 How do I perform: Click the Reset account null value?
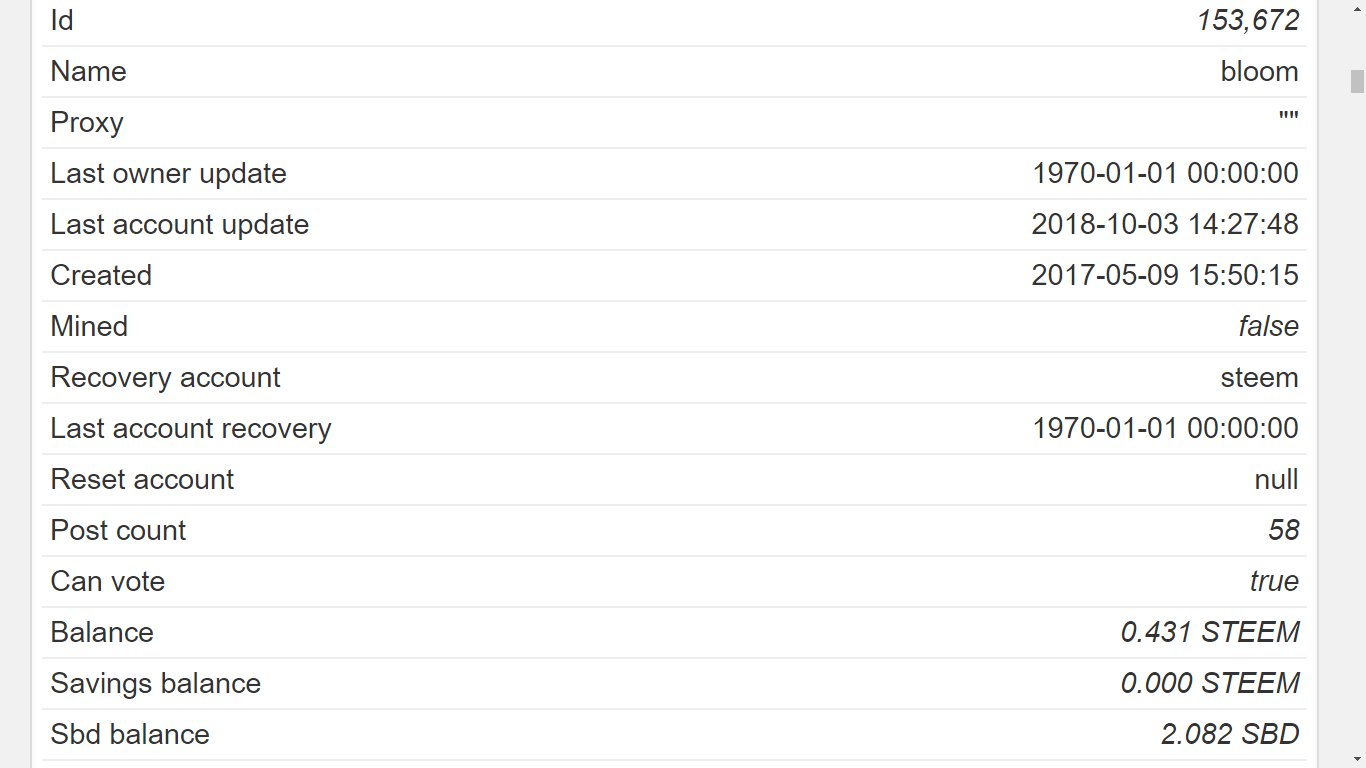click(1276, 479)
